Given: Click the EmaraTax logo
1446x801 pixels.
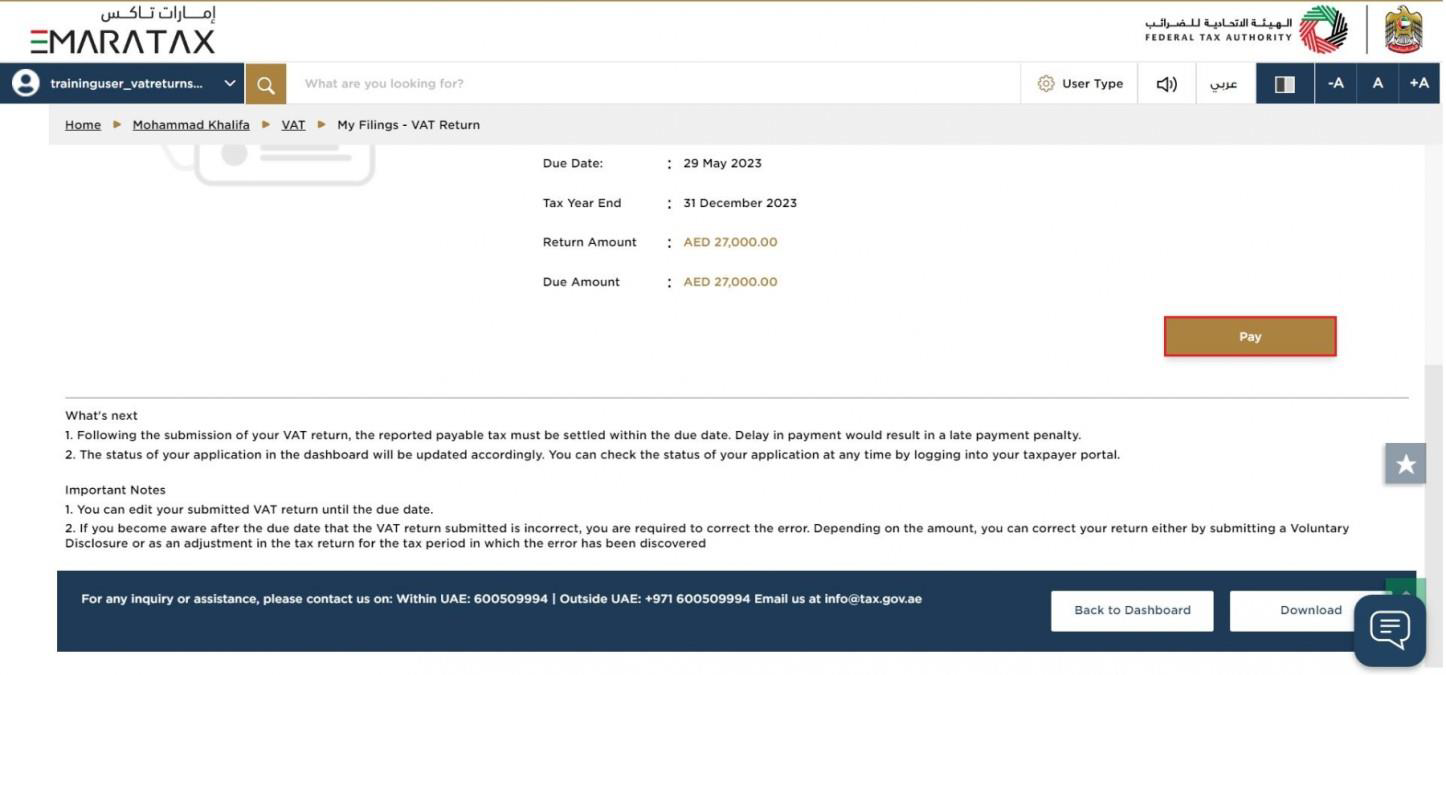Looking at the screenshot, I should [123, 30].
